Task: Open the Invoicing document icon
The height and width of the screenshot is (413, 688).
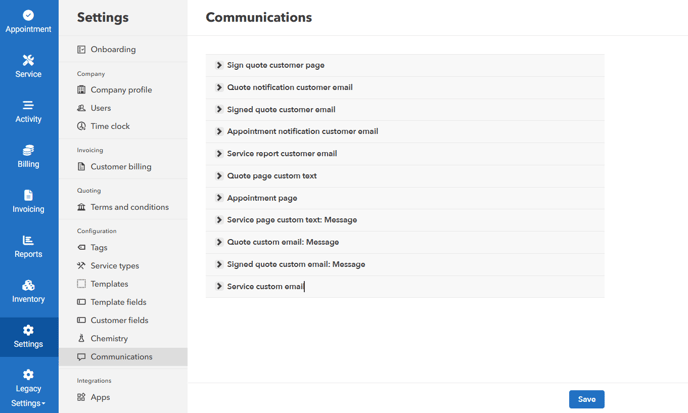Action: point(28,195)
